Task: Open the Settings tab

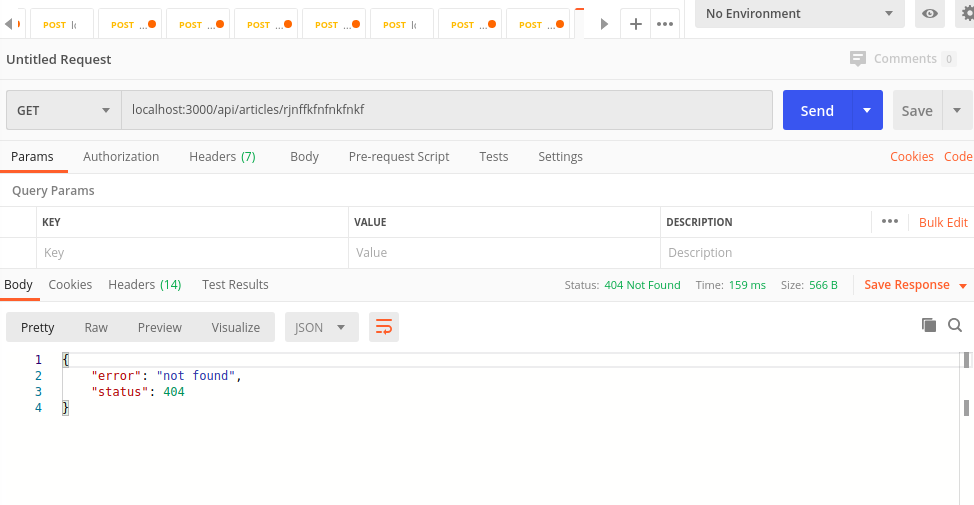Action: pyautogui.click(x=560, y=157)
